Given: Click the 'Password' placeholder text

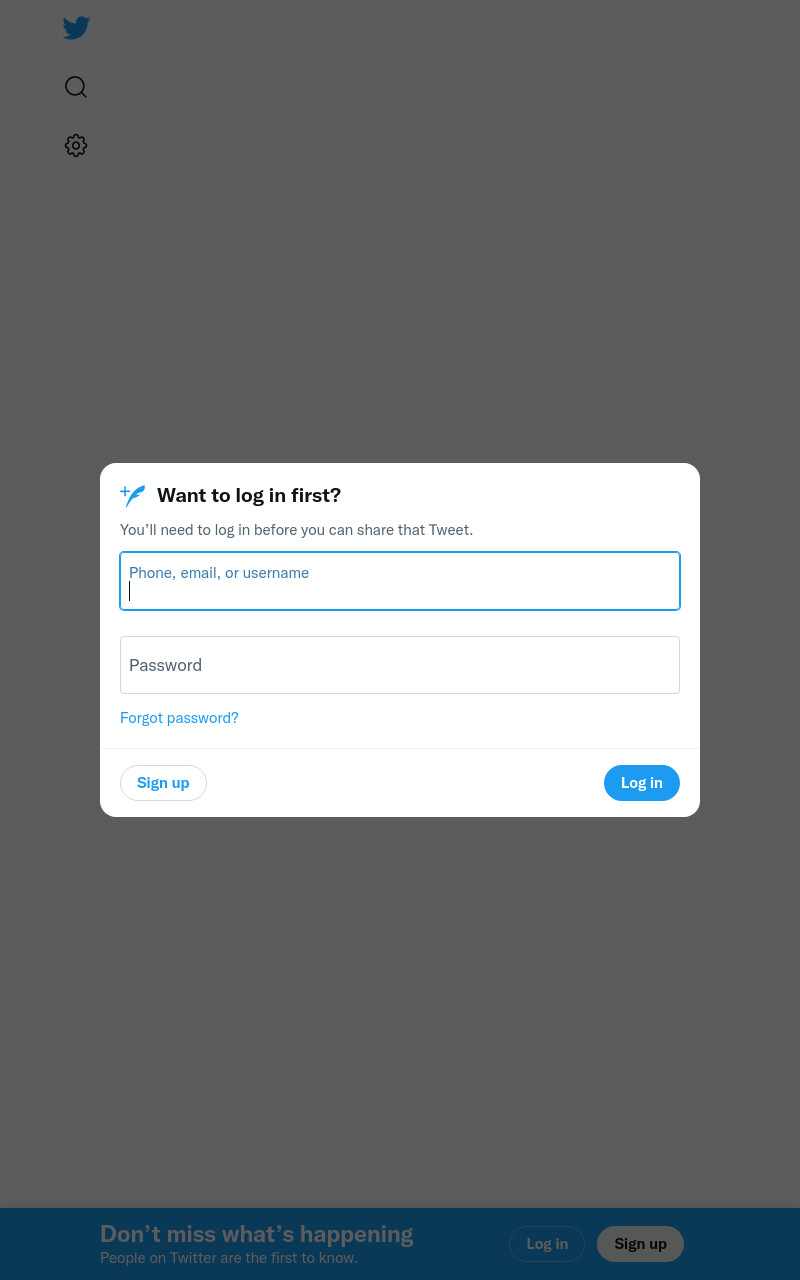Looking at the screenshot, I should click(165, 665).
